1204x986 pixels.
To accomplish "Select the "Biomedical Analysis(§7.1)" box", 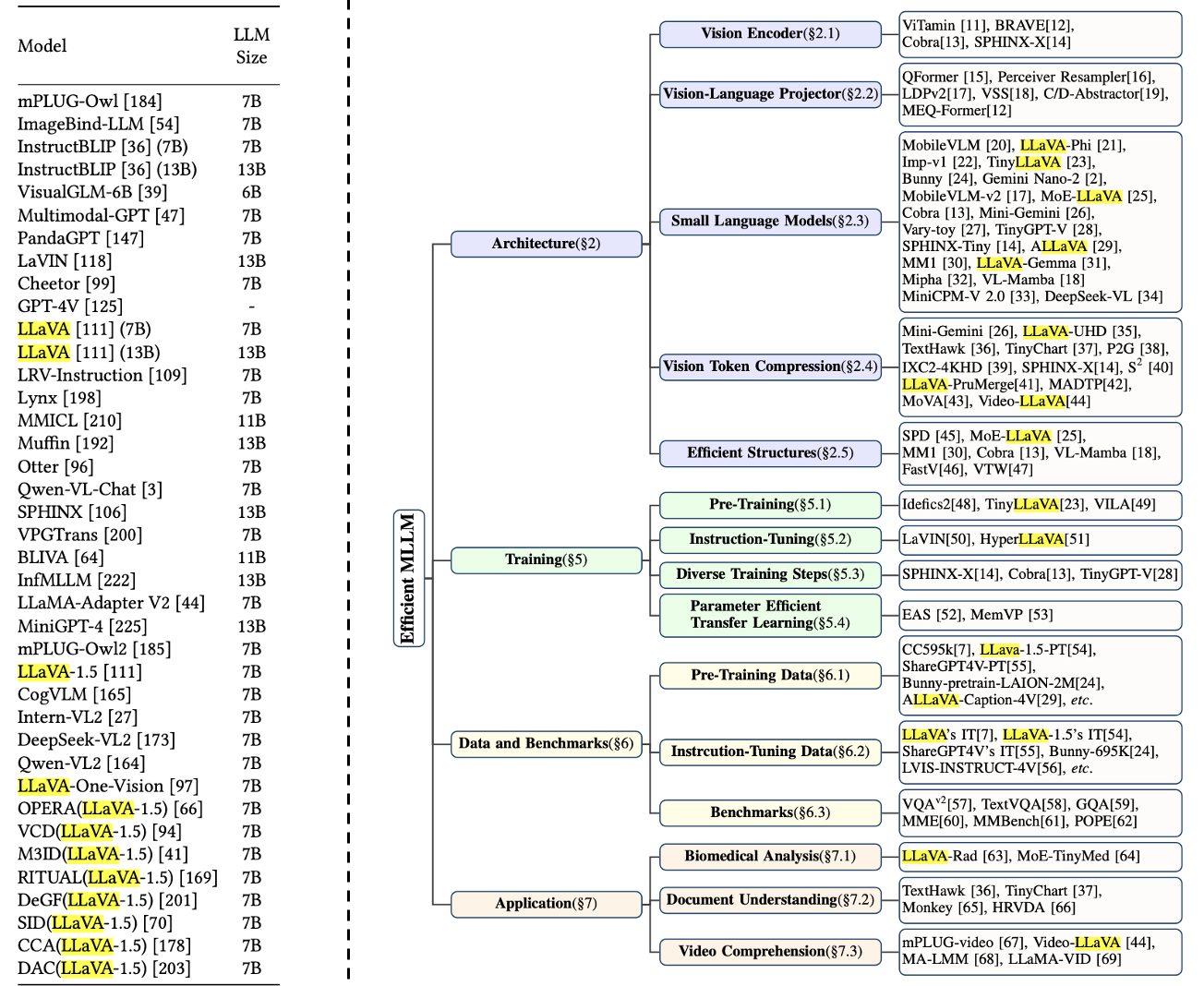I will [770, 857].
